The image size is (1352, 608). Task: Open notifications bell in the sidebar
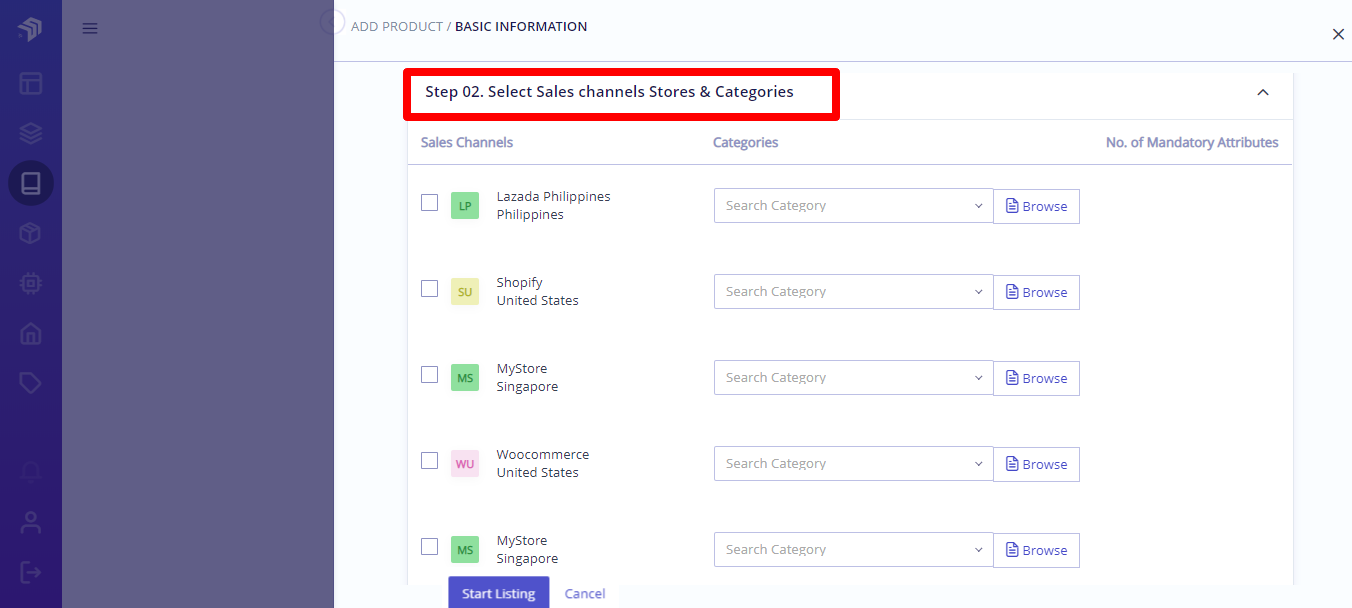pyautogui.click(x=30, y=472)
